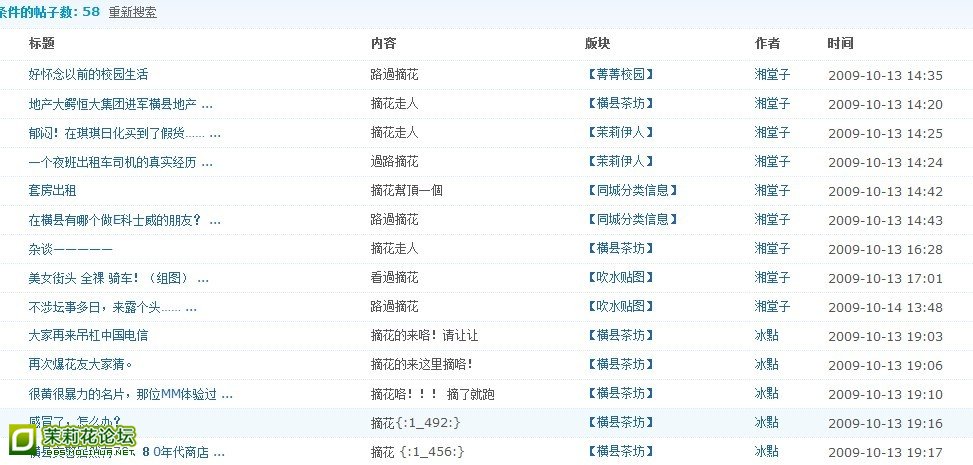Click the 标题 column header
This screenshot has width=973, height=465.
42,43
